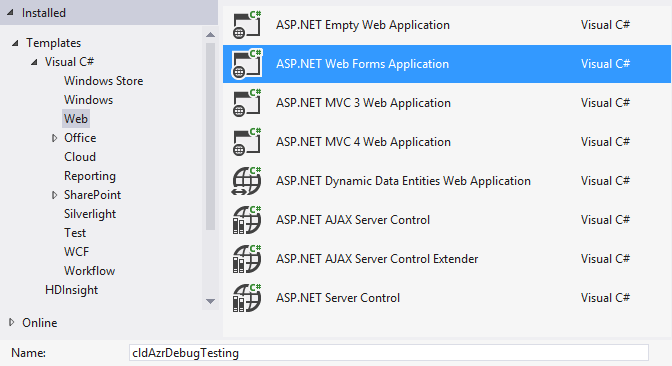
Task: Click the ASP.NET Web Forms Application icon
Action: 247,64
